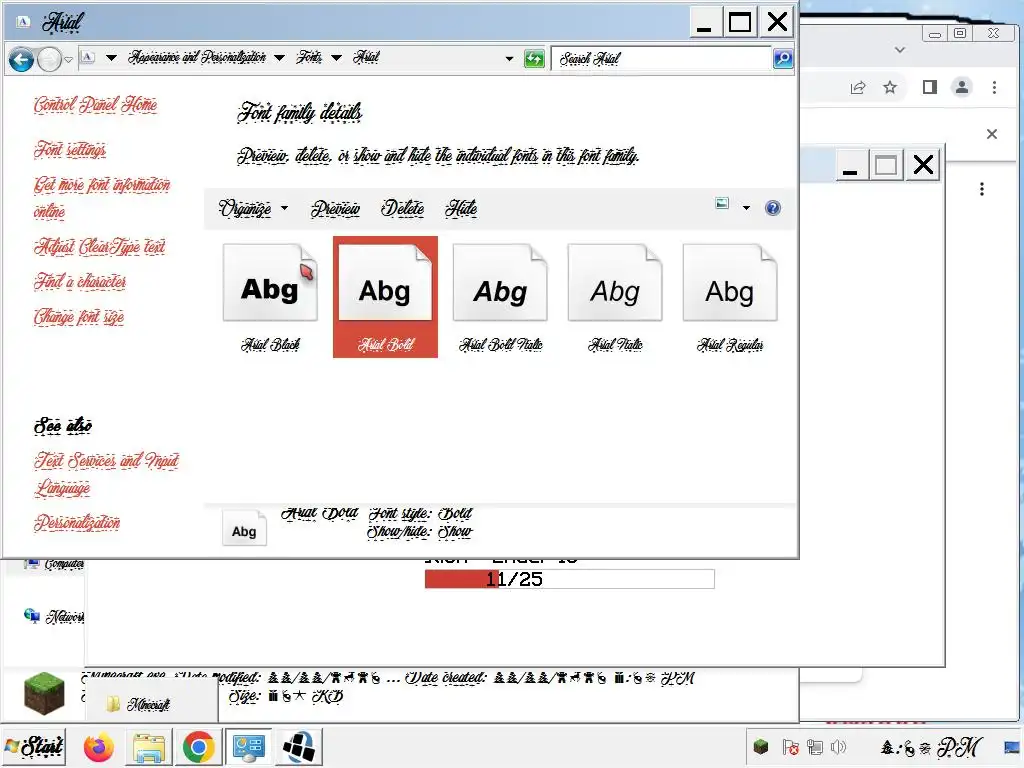Click the Abg preview icon in details pane

(244, 528)
